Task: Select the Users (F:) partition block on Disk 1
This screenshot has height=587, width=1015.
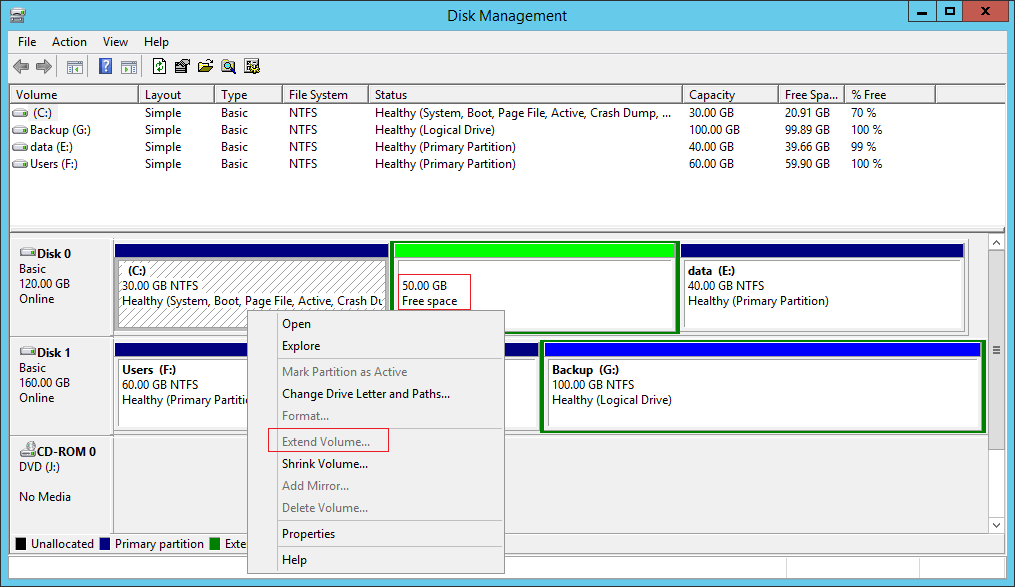Action: [x=181, y=386]
